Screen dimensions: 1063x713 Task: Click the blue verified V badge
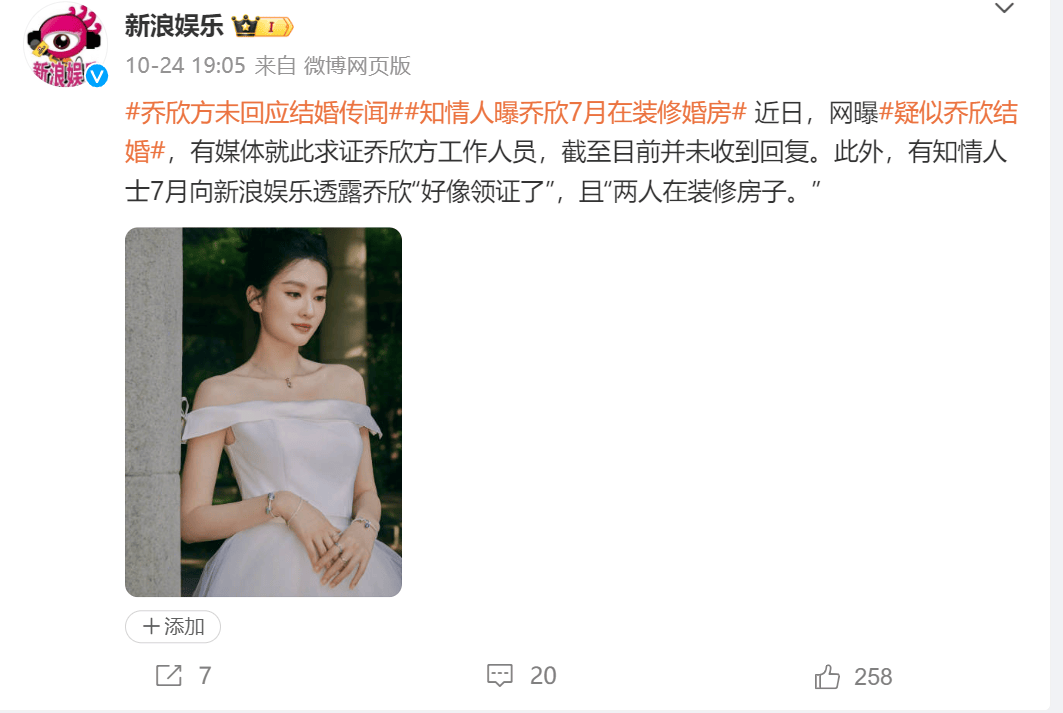(98, 77)
